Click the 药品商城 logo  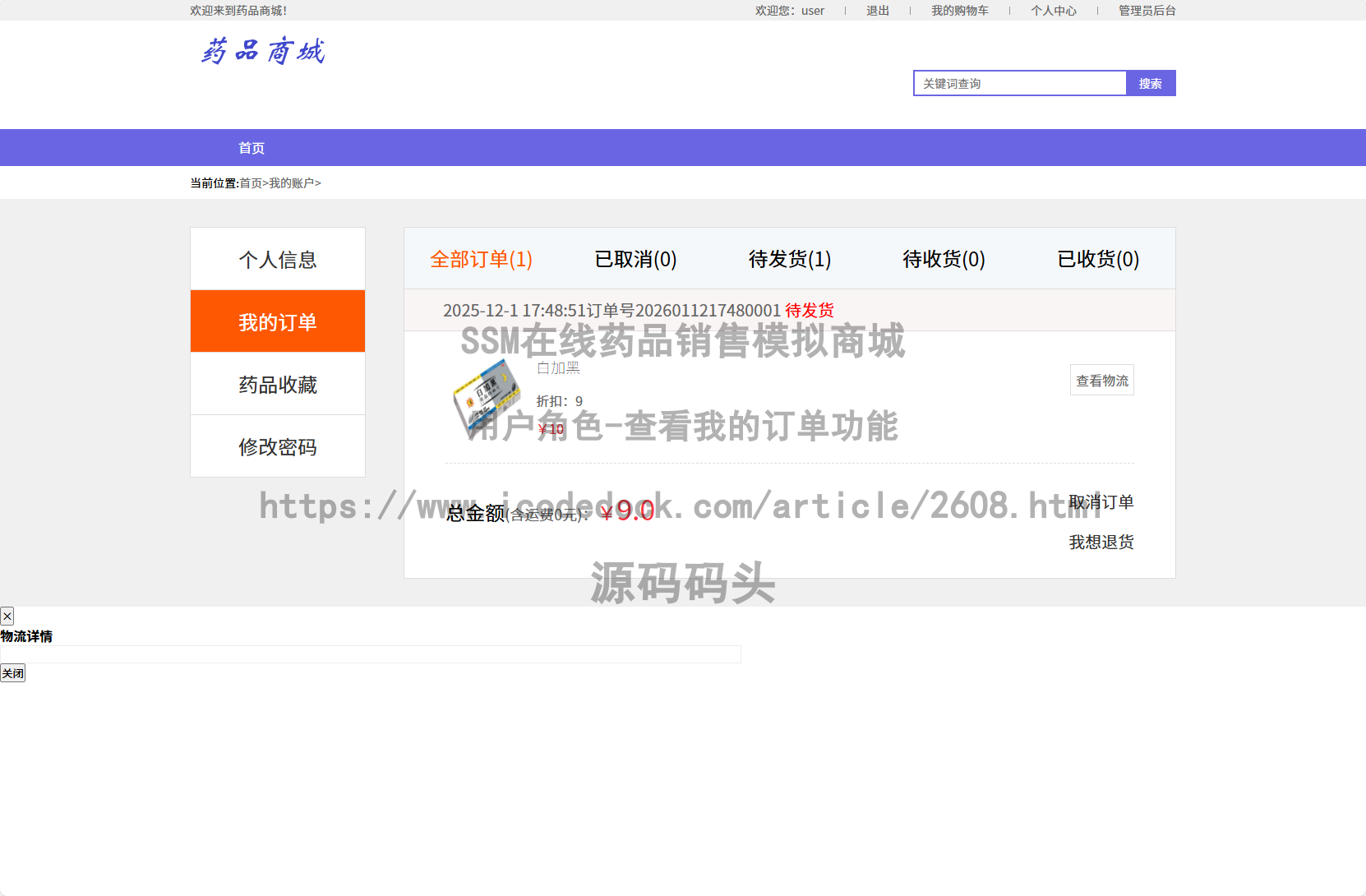click(x=261, y=51)
